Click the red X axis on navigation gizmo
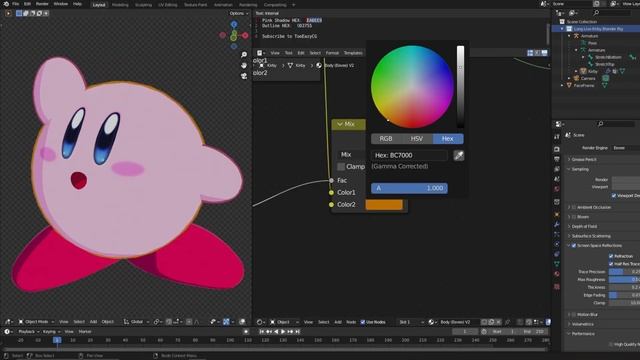This screenshot has height=360, width=640. (245, 36)
